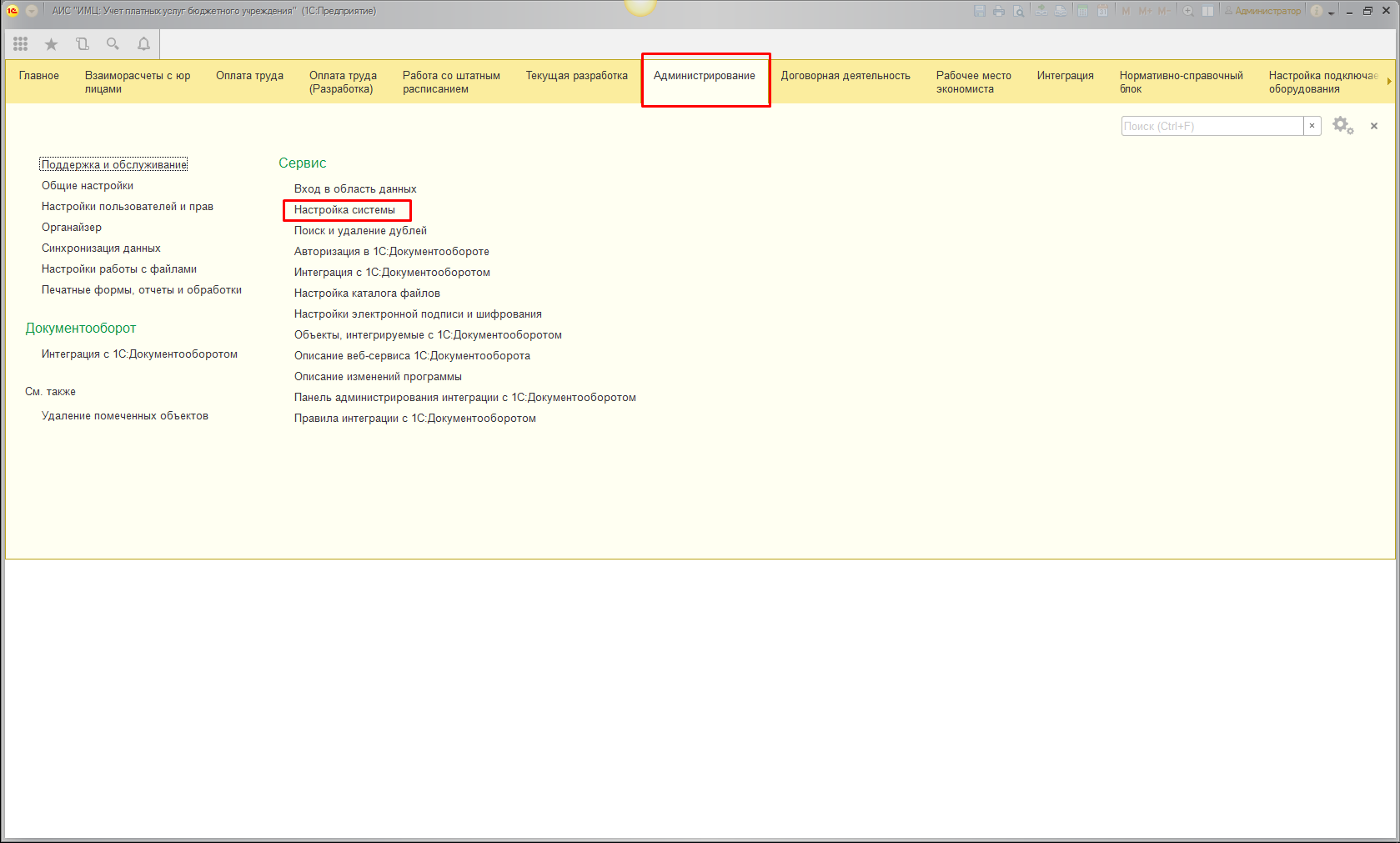This screenshot has width=1400, height=843.
Task: Clear the search field with x button
Action: tap(1312, 126)
